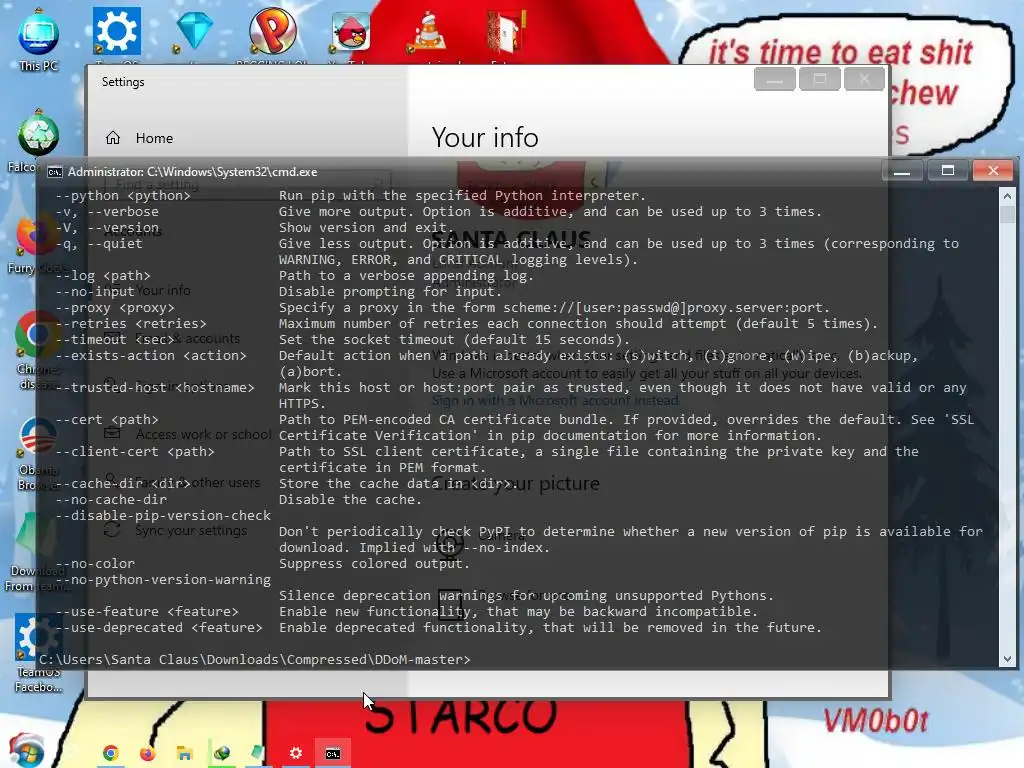Switch to cmd.exe taskbar button
1024x768 pixels.
click(x=333, y=753)
